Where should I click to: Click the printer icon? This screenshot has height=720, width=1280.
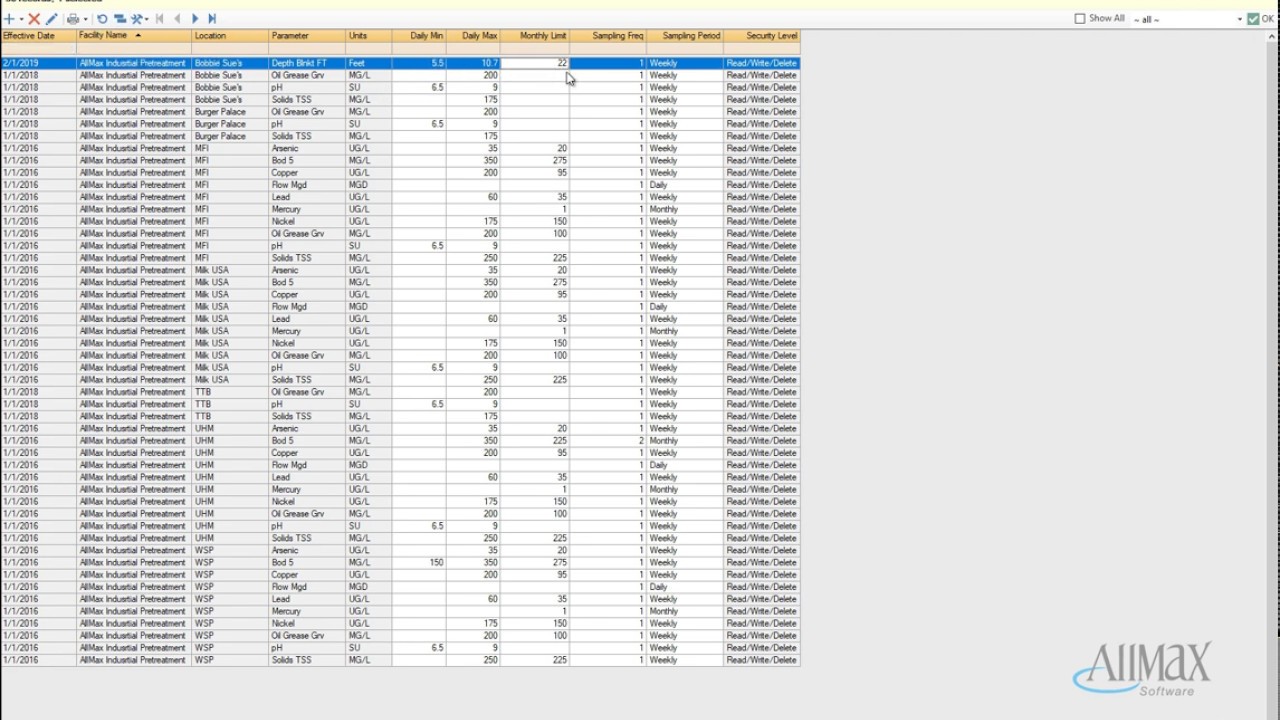pos(73,19)
